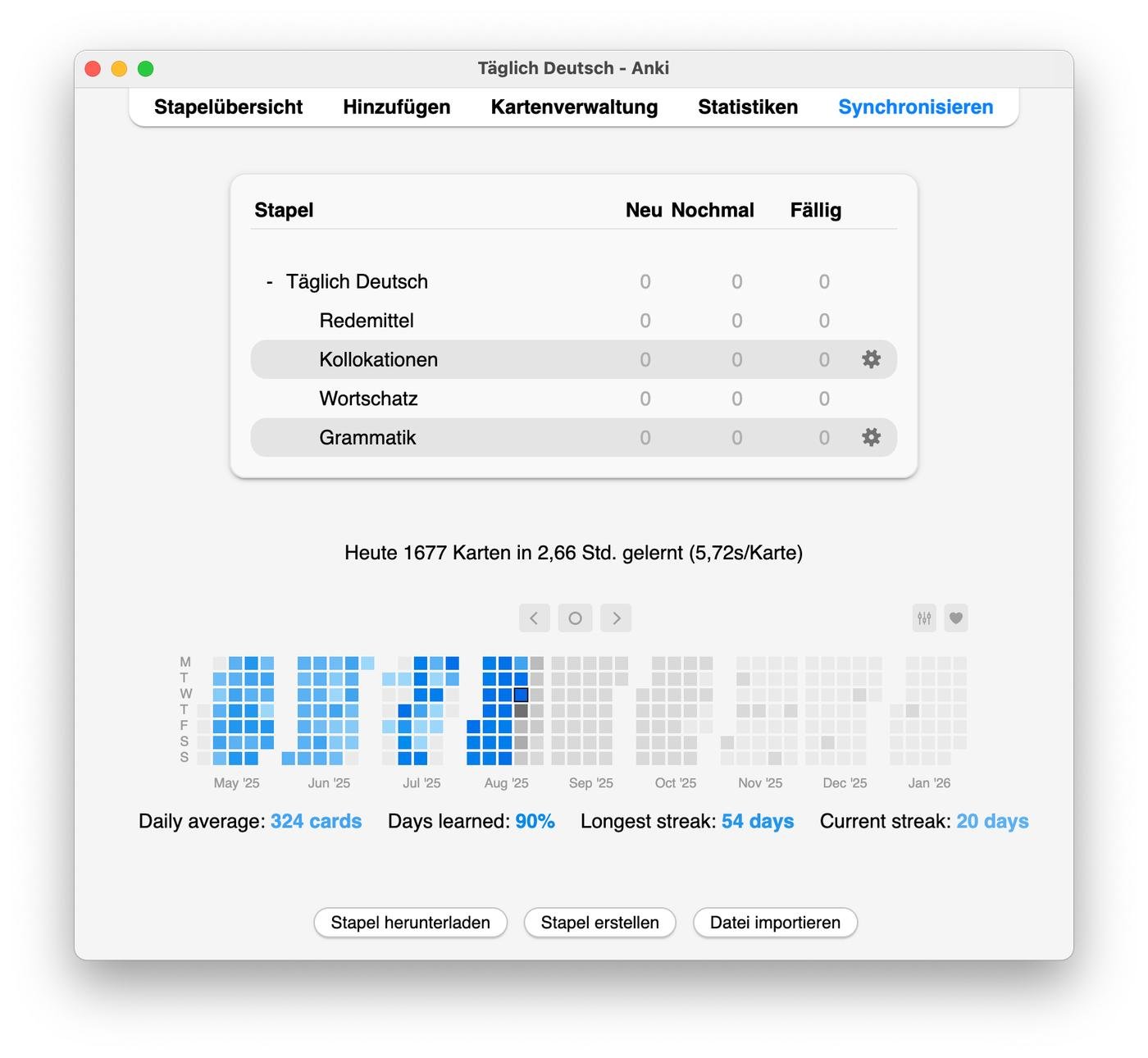Click Stapel erstellen button

pyautogui.click(x=600, y=923)
